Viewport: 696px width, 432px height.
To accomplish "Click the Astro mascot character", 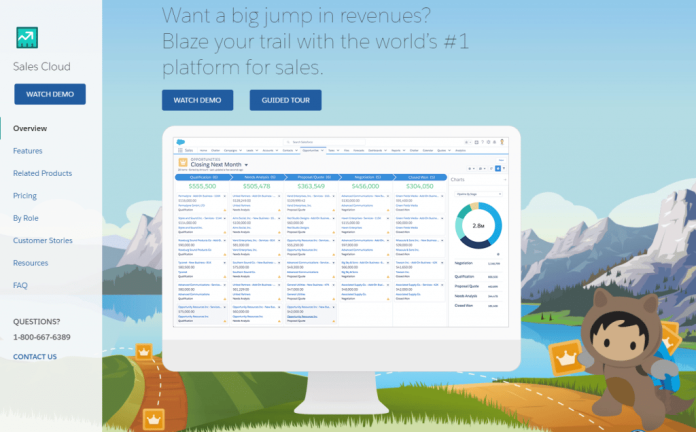I will [626, 353].
